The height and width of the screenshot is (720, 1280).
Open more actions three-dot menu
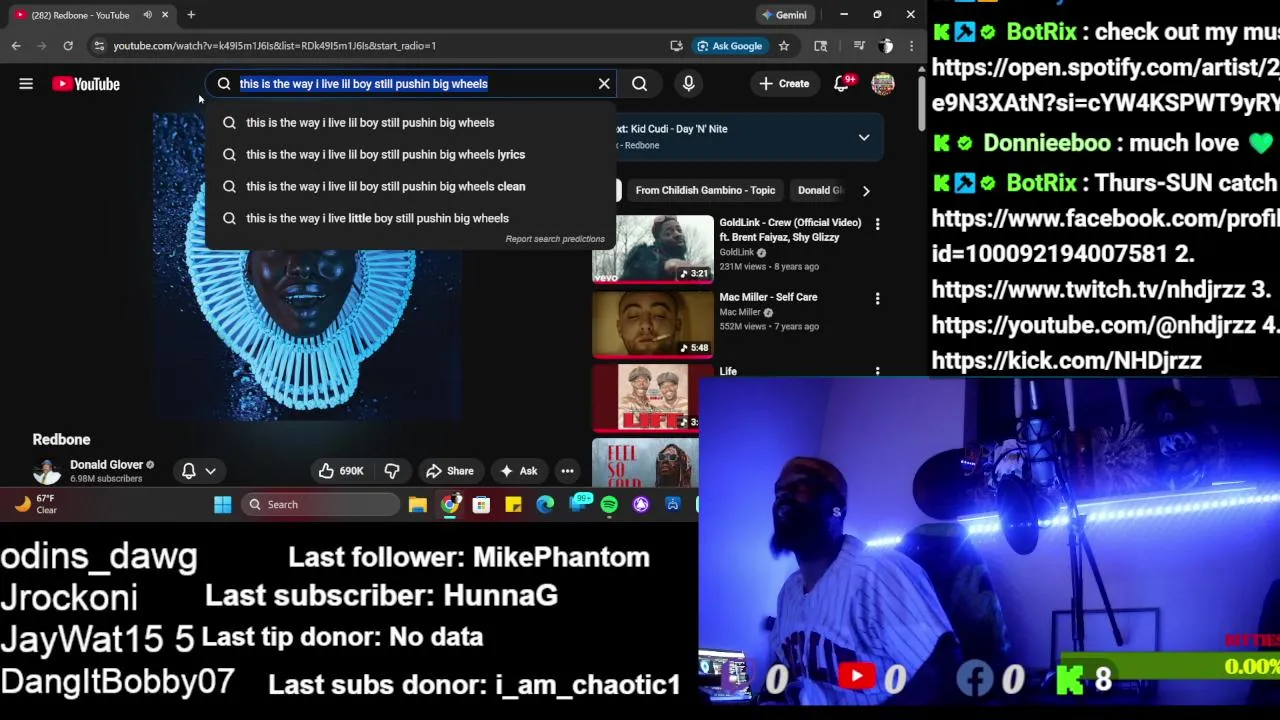[567, 471]
